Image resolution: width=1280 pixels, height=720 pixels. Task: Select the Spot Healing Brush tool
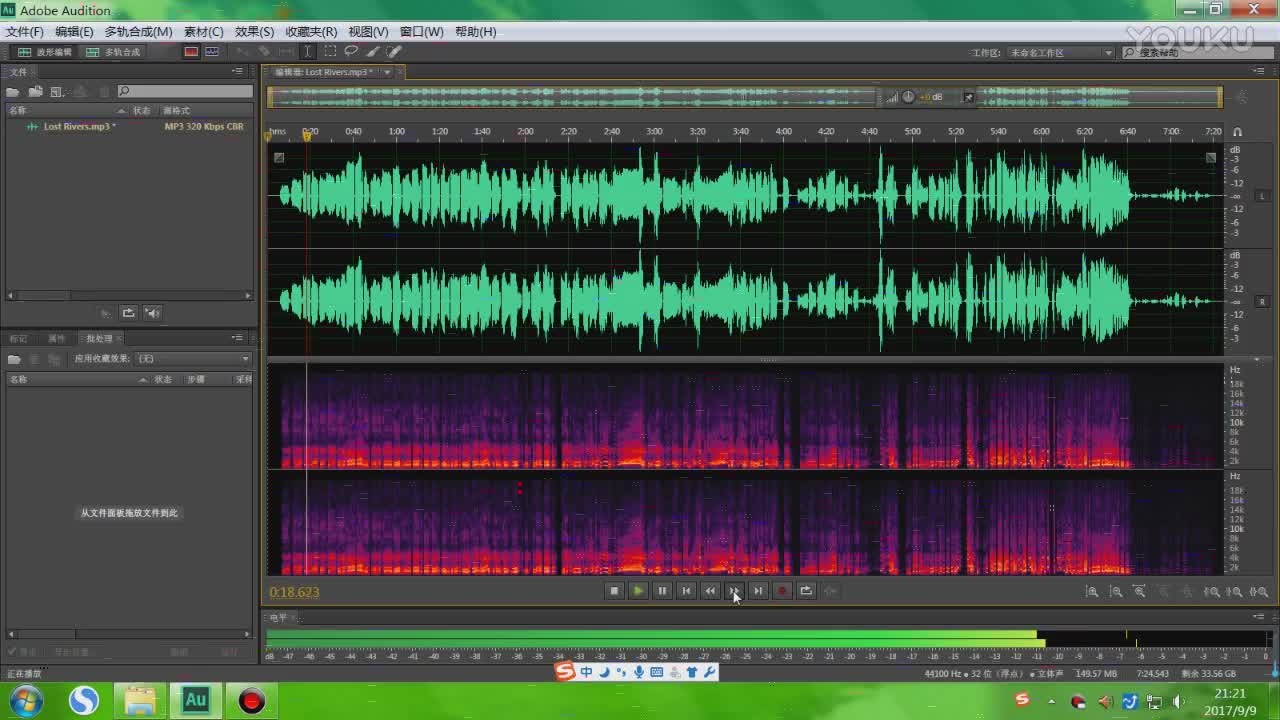click(x=394, y=51)
